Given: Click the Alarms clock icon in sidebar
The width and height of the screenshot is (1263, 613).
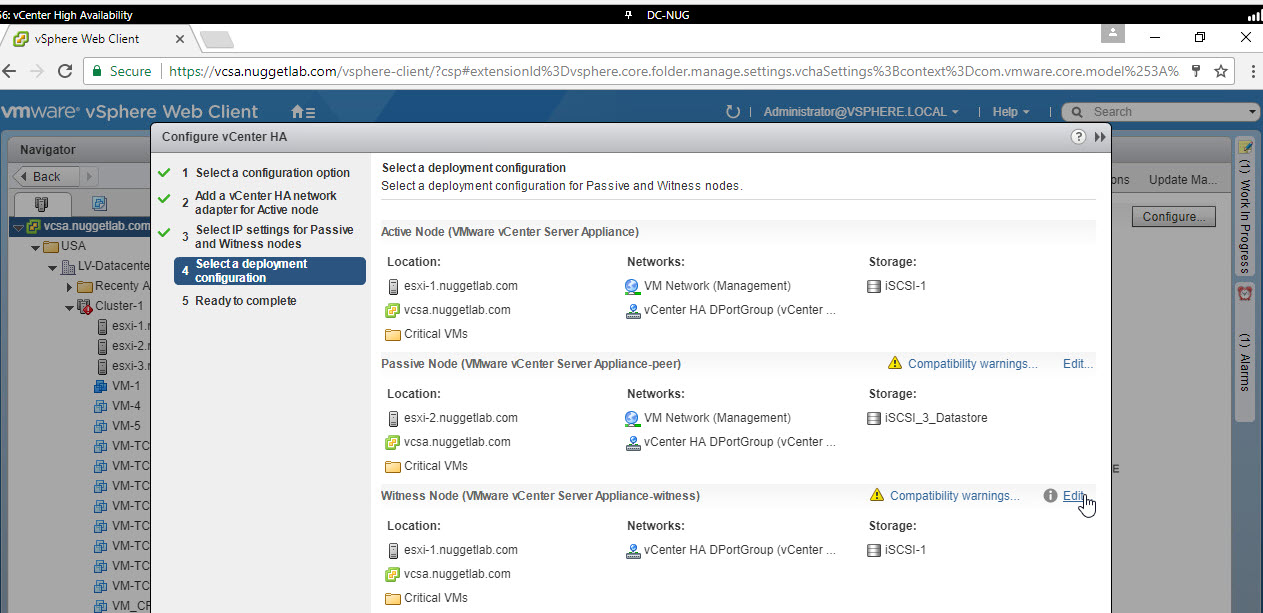Looking at the screenshot, I should 1245,293.
